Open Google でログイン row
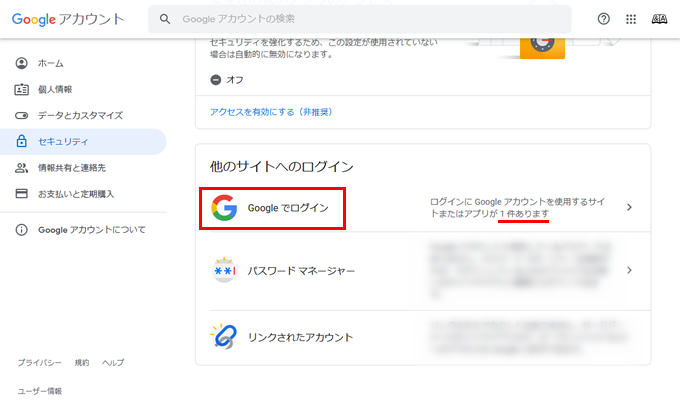The width and height of the screenshot is (680, 406). 423,208
